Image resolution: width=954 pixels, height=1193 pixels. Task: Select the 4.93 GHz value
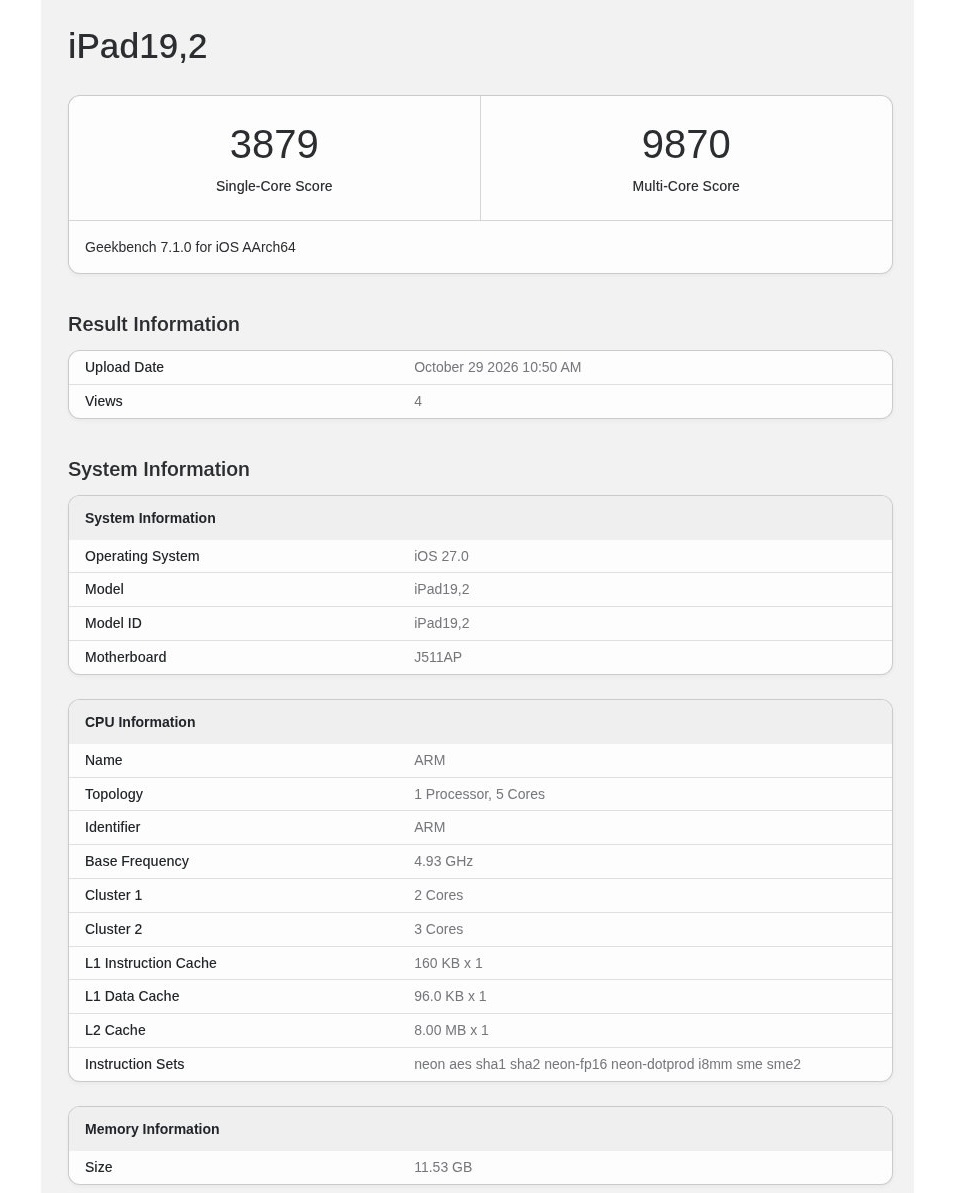tap(444, 861)
